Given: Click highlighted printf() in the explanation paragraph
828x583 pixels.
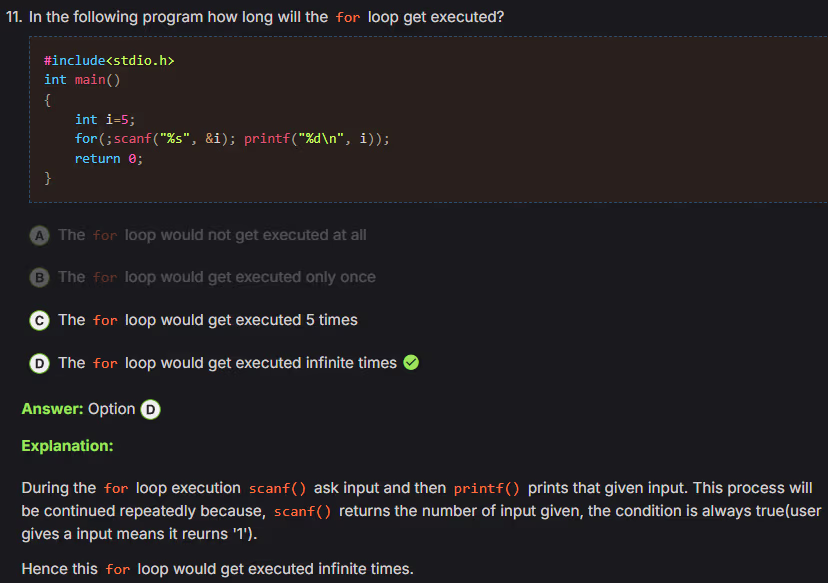Looking at the screenshot, I should [486, 489].
